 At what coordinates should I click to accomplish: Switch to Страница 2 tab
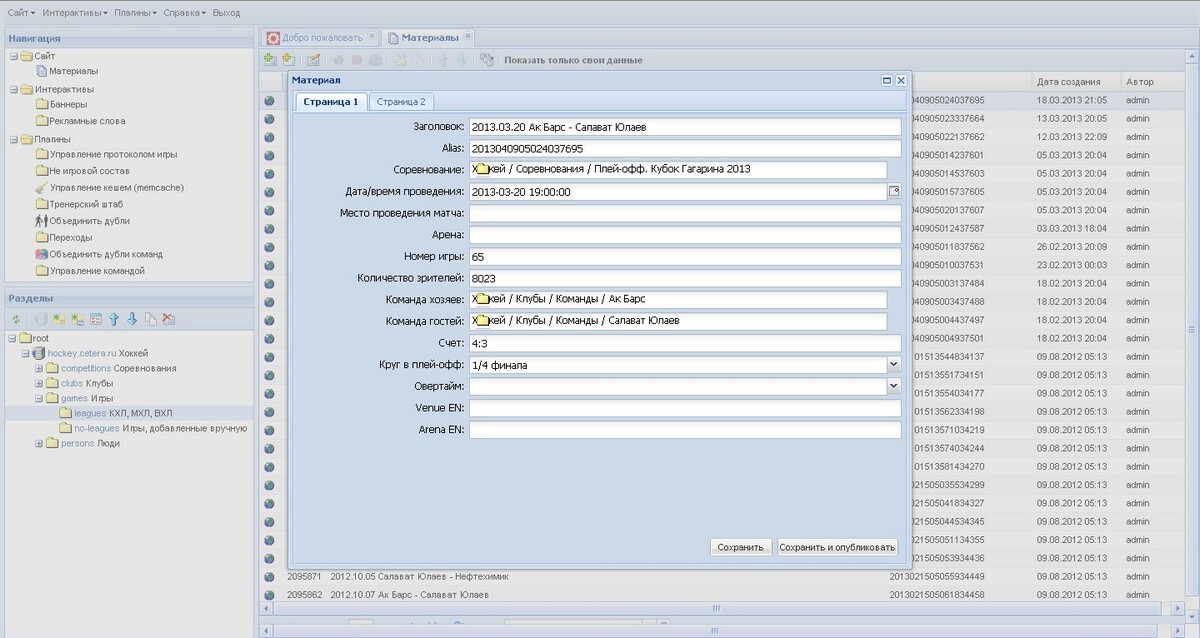(x=400, y=102)
